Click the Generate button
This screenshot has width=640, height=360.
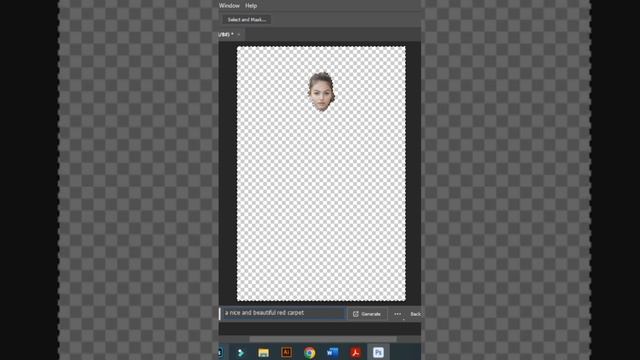coord(367,314)
